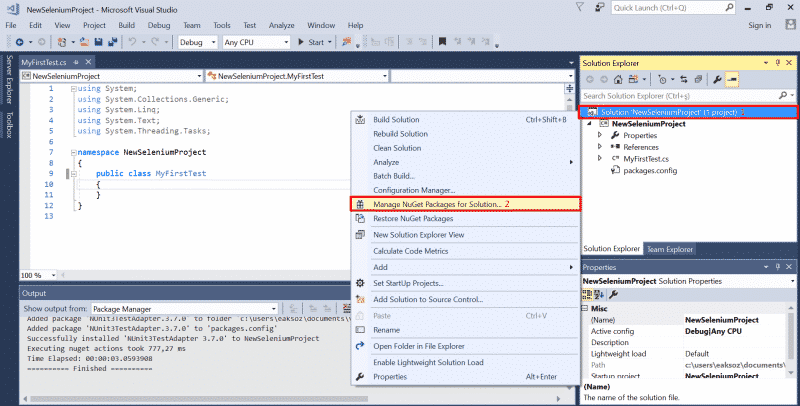Collapse the namespace NewSeleniumProject code block
This screenshot has height=406, width=800.
tap(72, 153)
